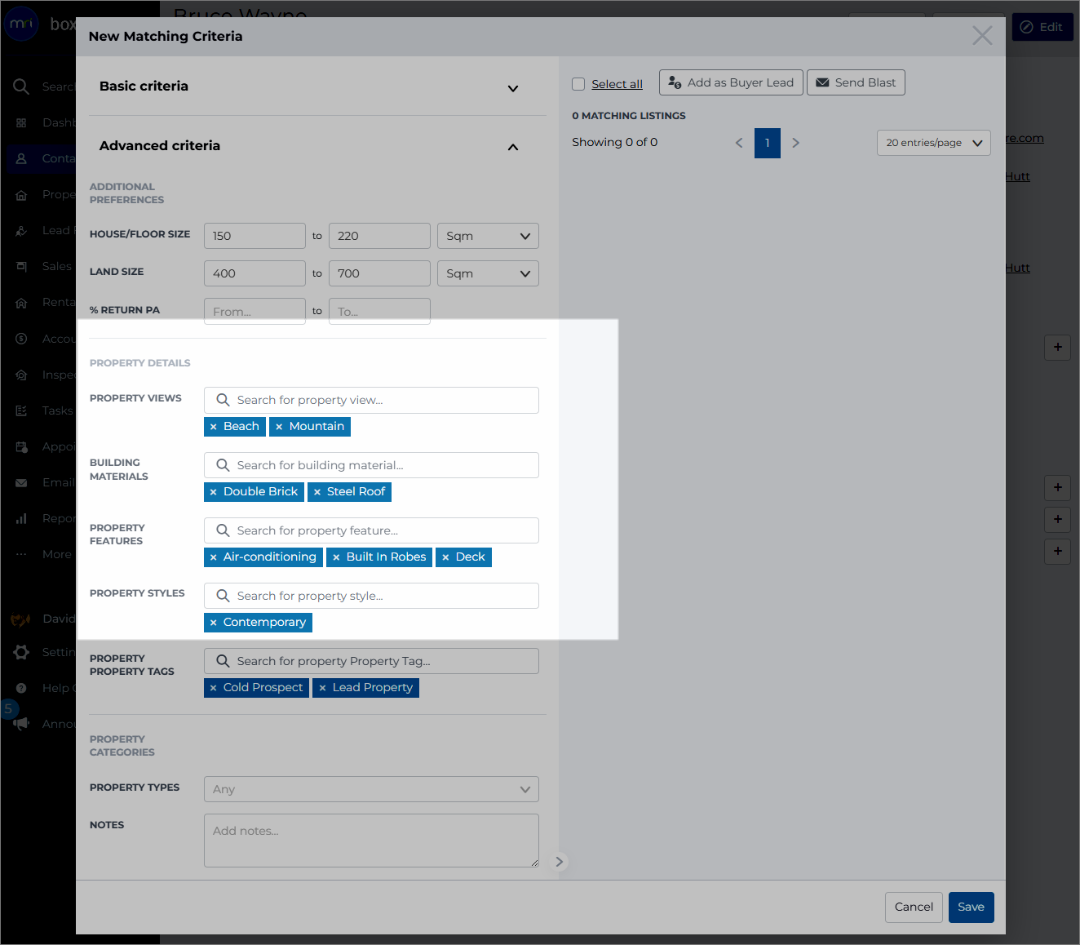Expand the Basic criteria section
The image size is (1080, 945).
(x=512, y=88)
